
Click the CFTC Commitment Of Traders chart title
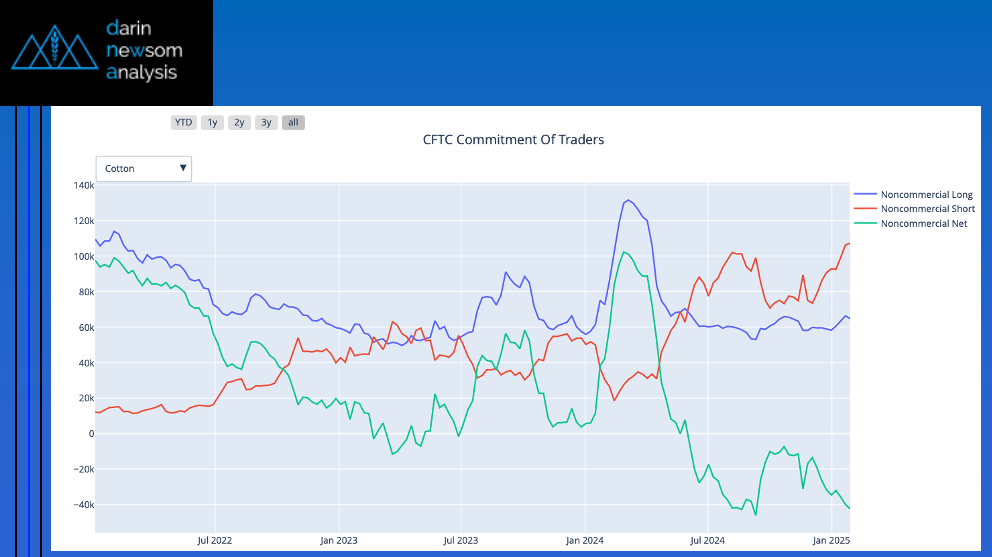click(513, 140)
